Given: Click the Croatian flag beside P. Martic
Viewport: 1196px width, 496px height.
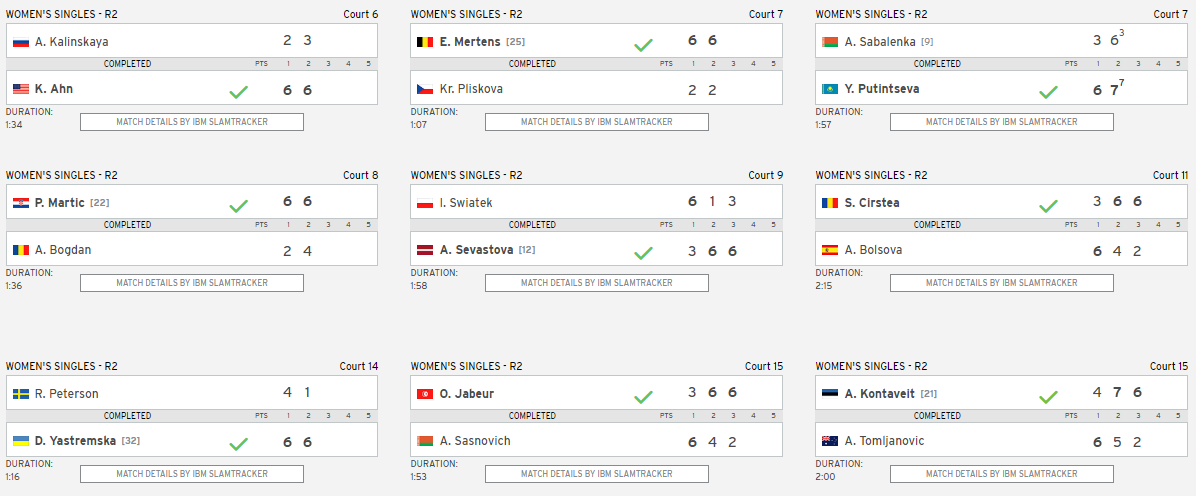Looking at the screenshot, I should [x=21, y=203].
